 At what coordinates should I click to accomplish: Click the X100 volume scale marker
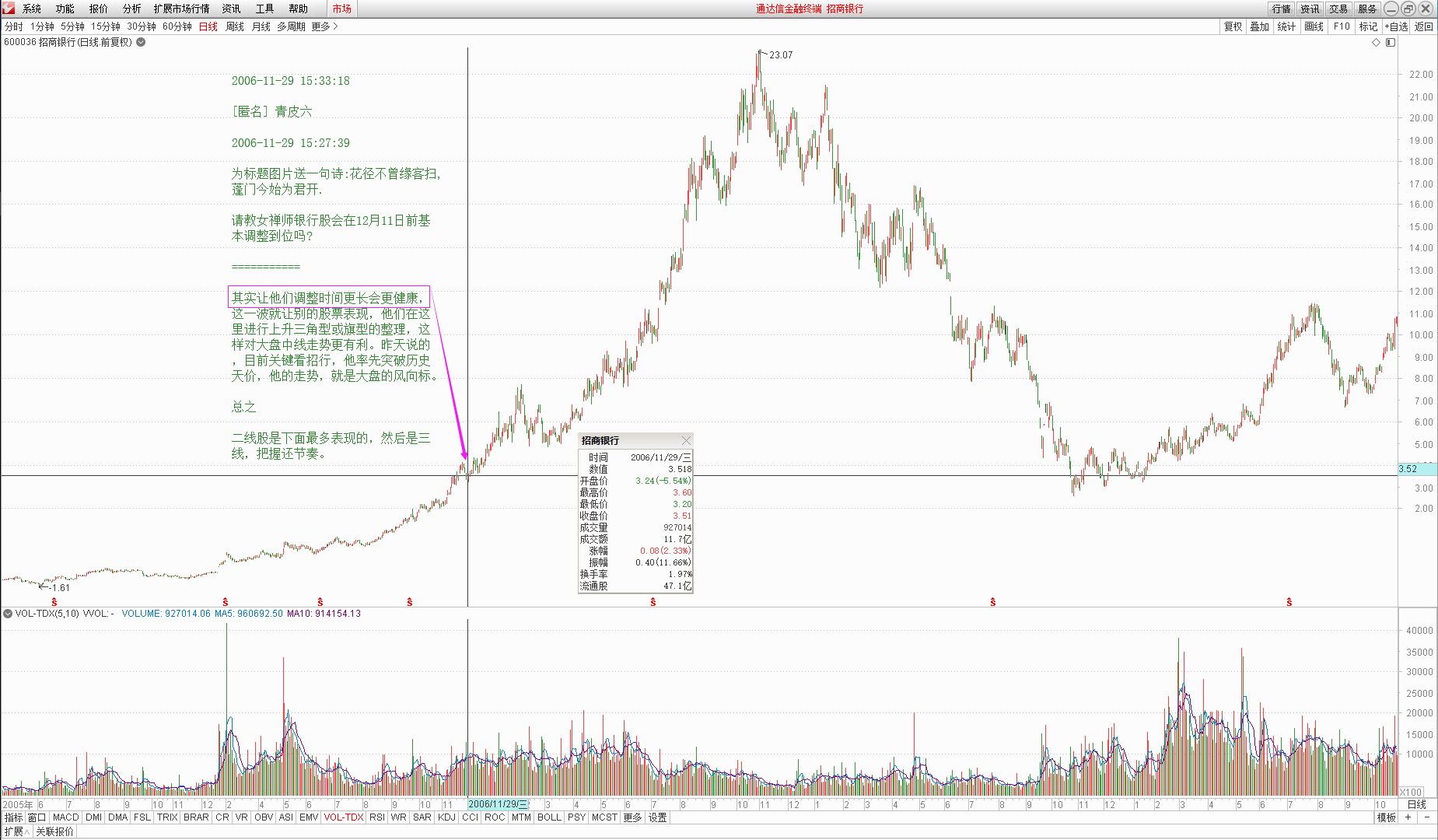1411,792
